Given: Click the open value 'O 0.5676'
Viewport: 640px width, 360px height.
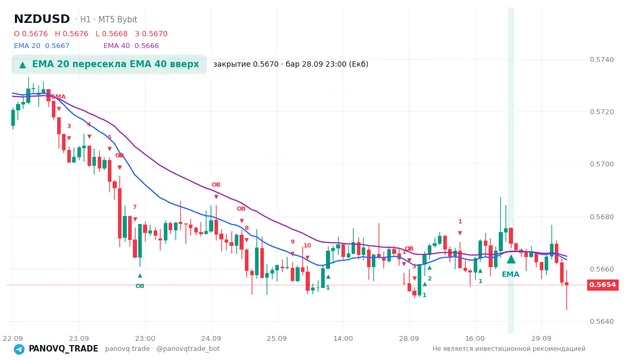Looking at the screenshot, I should coord(31,34).
